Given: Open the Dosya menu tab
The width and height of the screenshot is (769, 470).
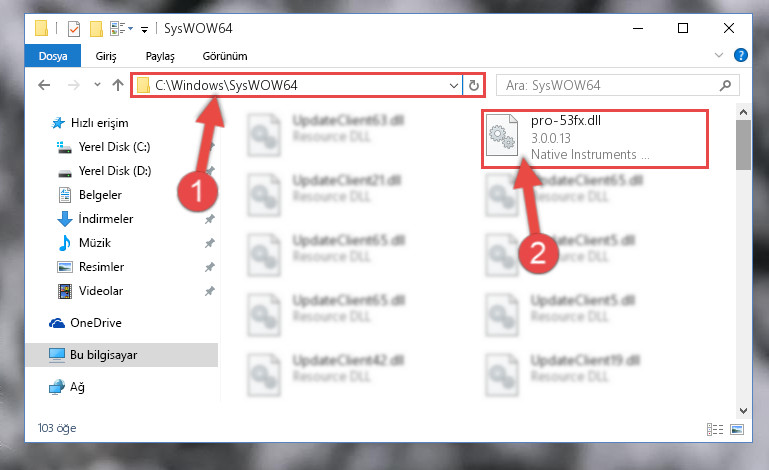Looking at the screenshot, I should point(53,56).
